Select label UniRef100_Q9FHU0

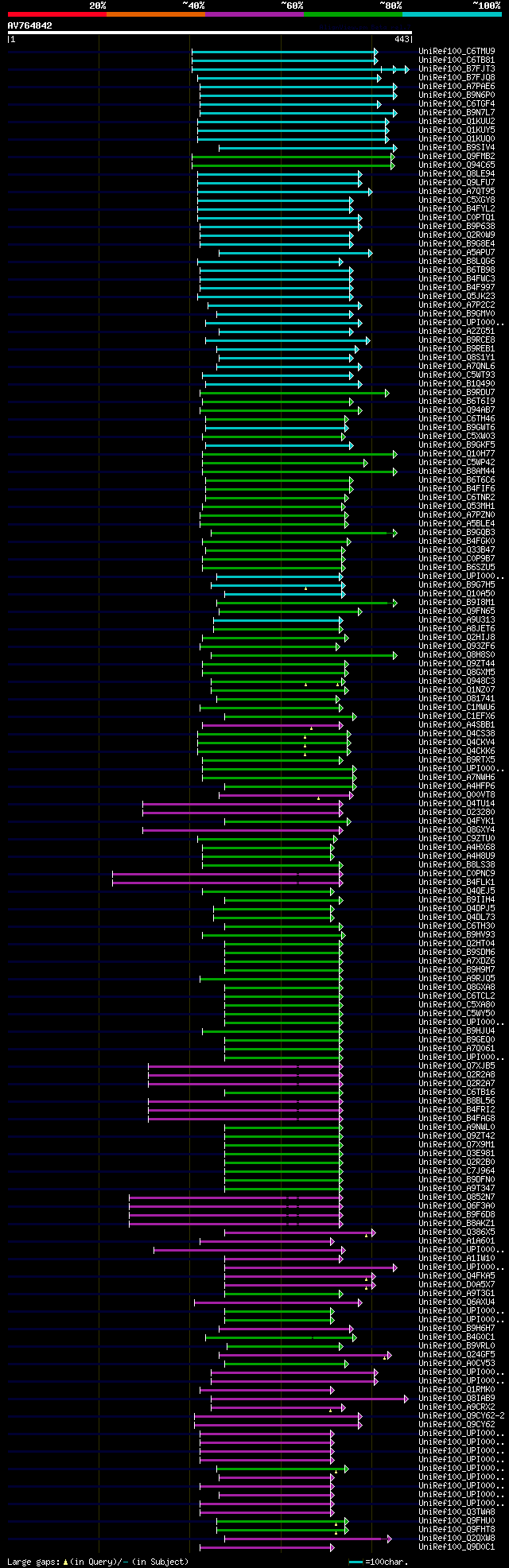457,1520
